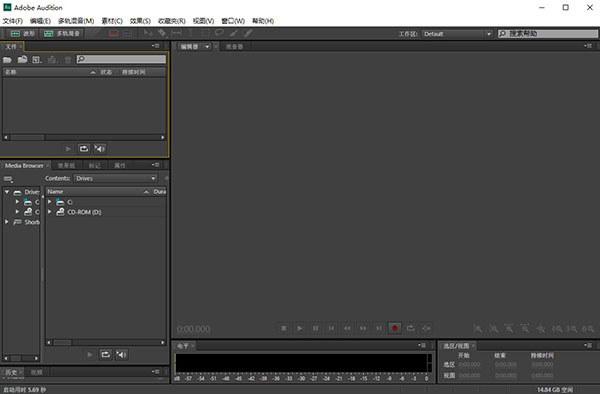Open the 文件(F) menu
Screen dimensions: 600x394
[x=13, y=21]
